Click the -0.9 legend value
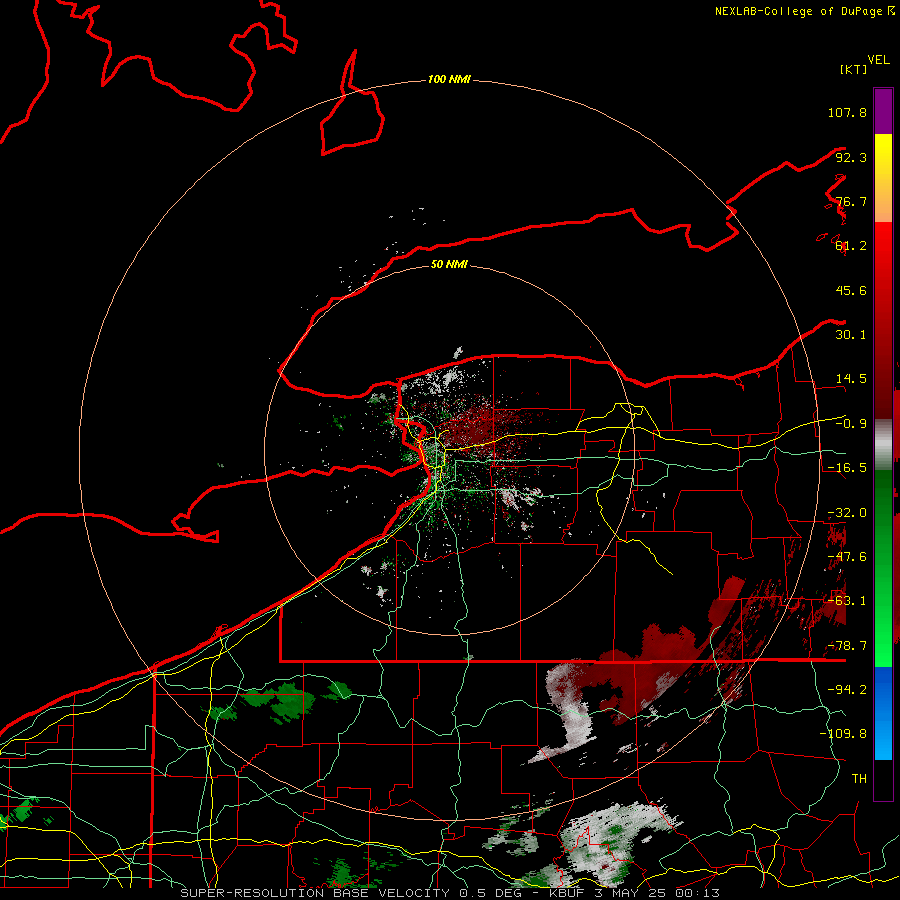 point(851,424)
